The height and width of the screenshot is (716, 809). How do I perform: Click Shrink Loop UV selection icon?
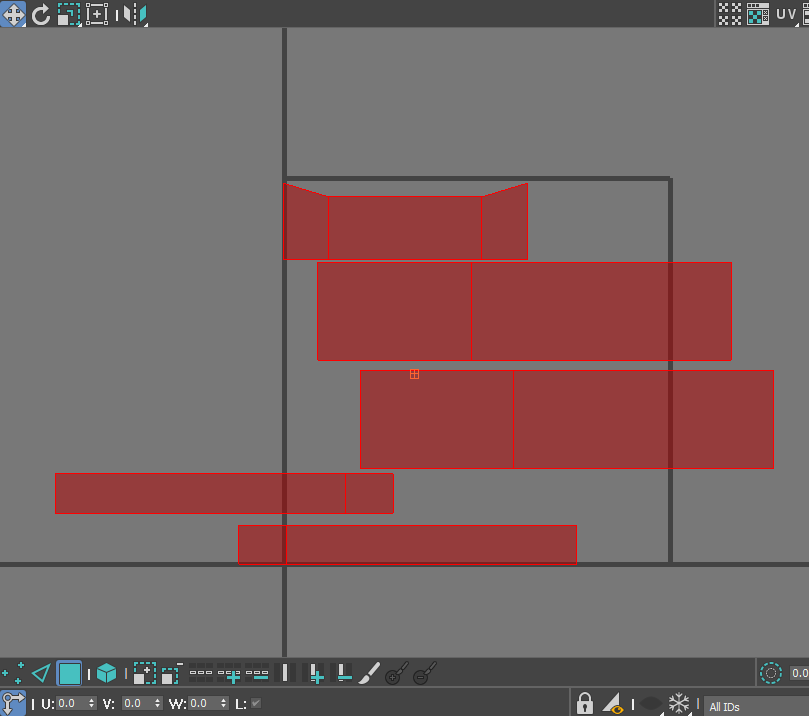257,673
